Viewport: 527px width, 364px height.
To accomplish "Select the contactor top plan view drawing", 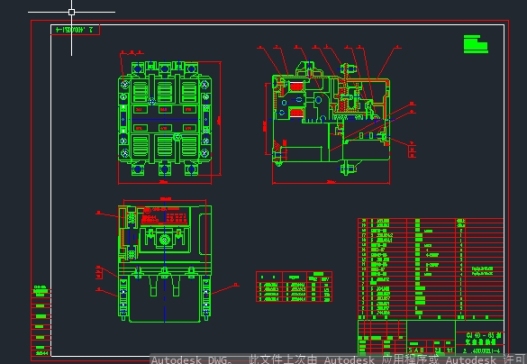I will tap(165, 119).
